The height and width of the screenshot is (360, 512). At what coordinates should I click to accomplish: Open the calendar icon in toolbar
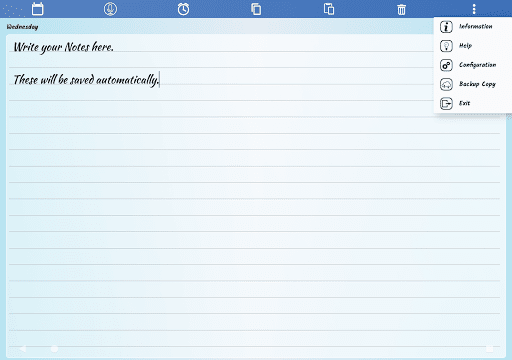point(37,9)
